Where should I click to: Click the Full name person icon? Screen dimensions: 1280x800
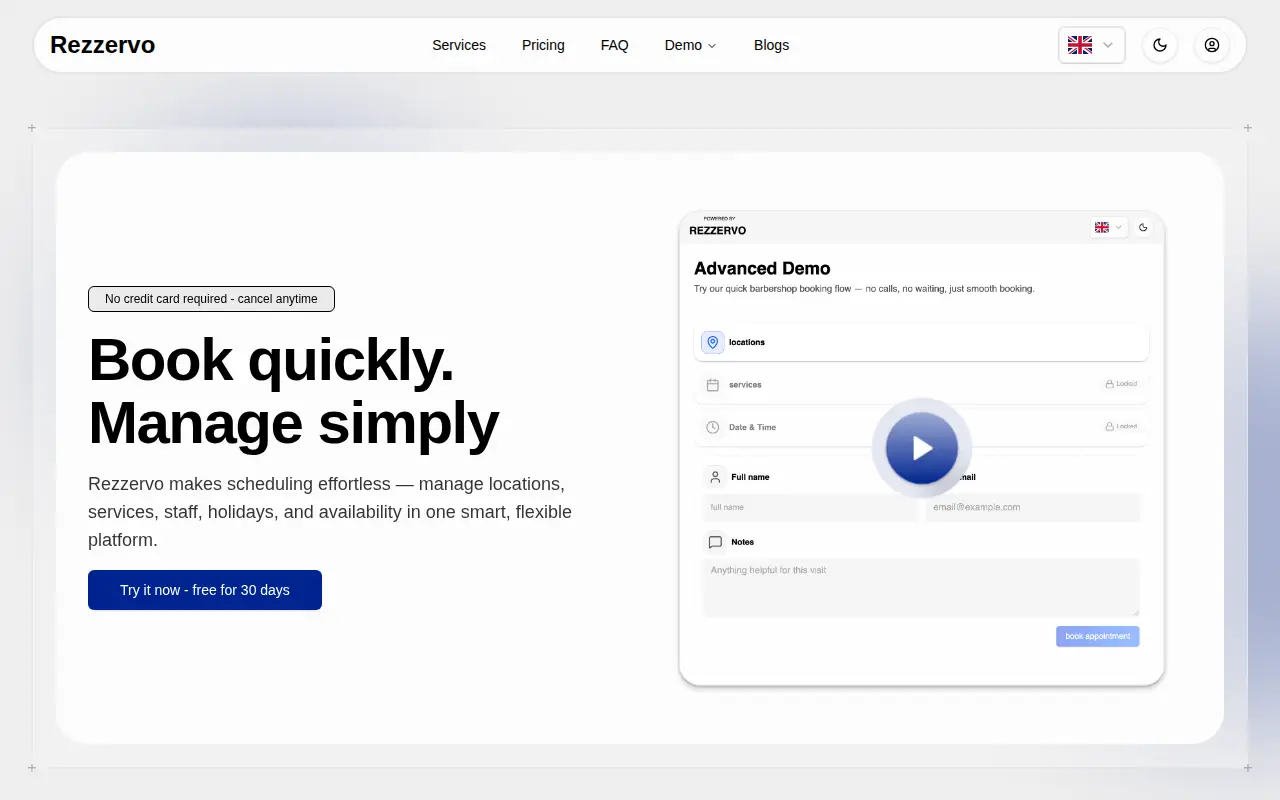(x=715, y=477)
